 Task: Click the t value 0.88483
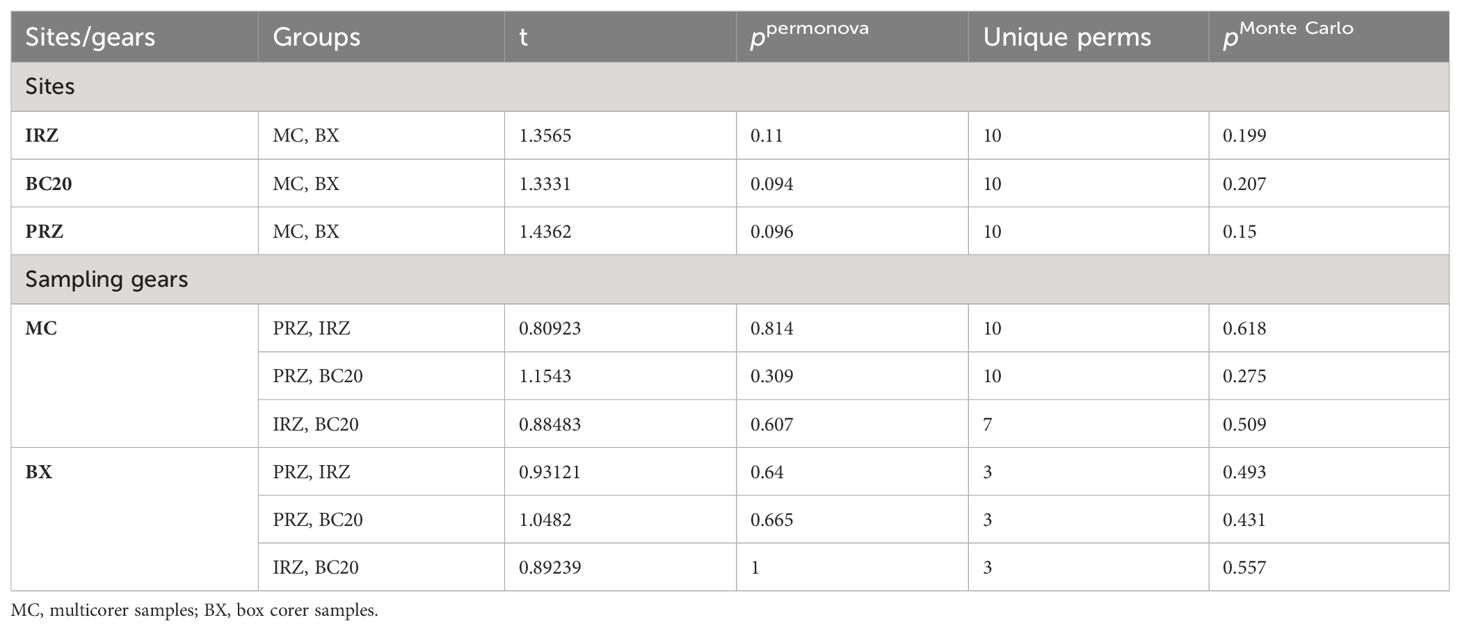tap(550, 424)
